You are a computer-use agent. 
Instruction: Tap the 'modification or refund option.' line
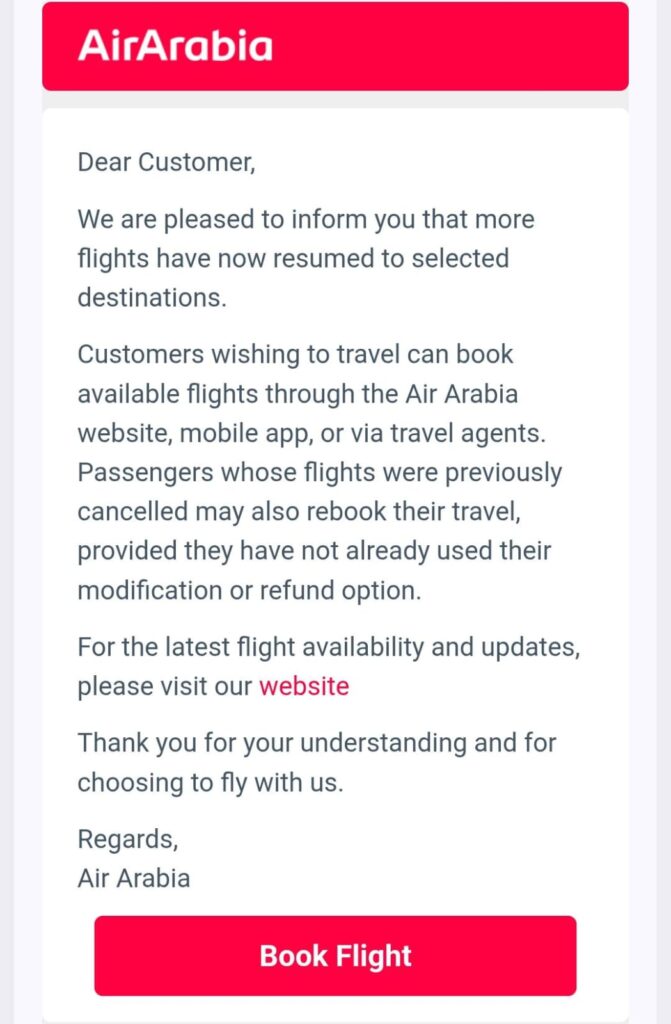tap(249, 590)
